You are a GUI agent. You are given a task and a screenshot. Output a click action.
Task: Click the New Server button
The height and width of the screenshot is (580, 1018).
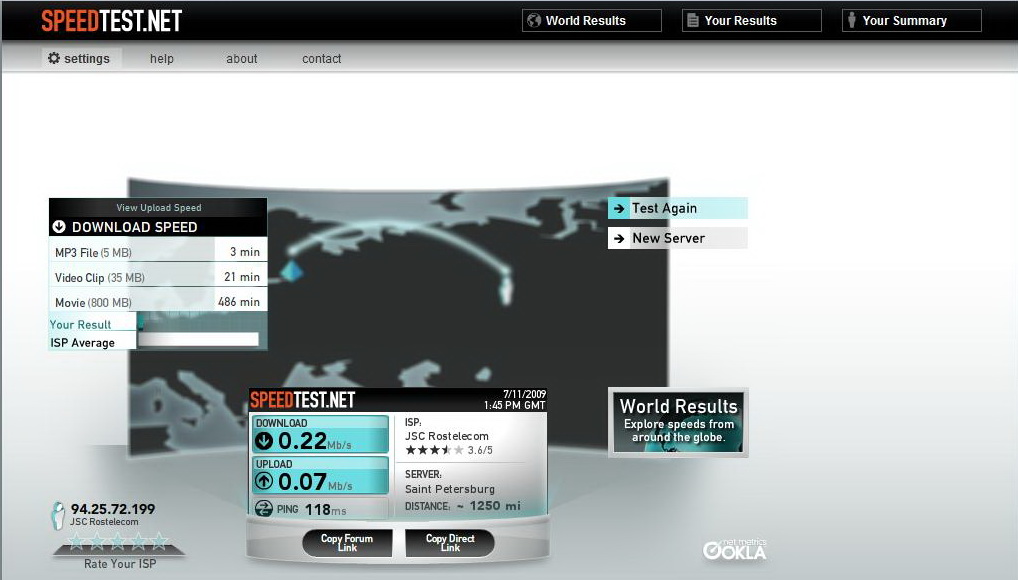click(678, 238)
